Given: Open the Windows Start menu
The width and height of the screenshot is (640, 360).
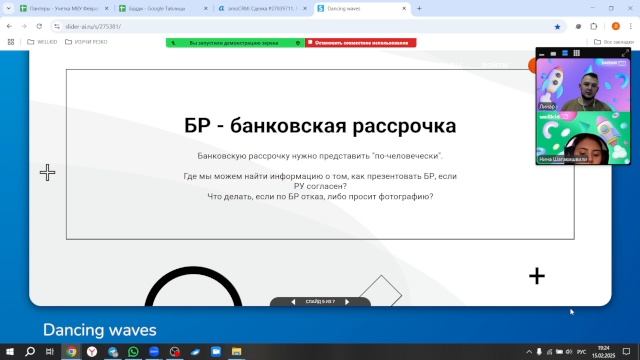Looking at the screenshot, I should (10, 351).
